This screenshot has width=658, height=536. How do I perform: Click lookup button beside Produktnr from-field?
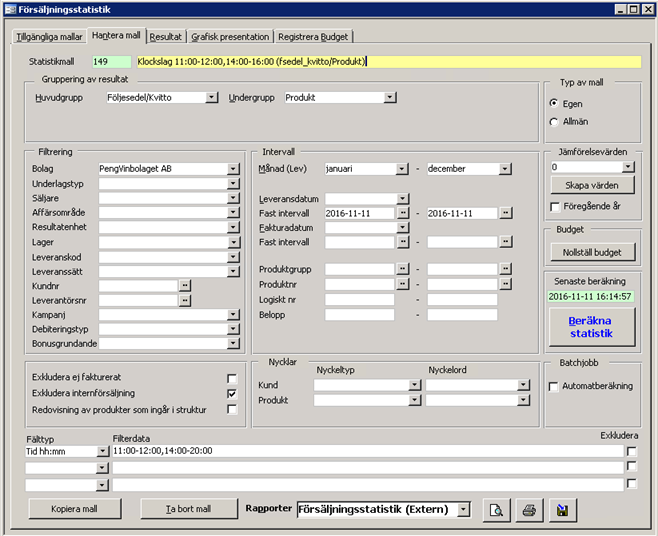point(403,285)
